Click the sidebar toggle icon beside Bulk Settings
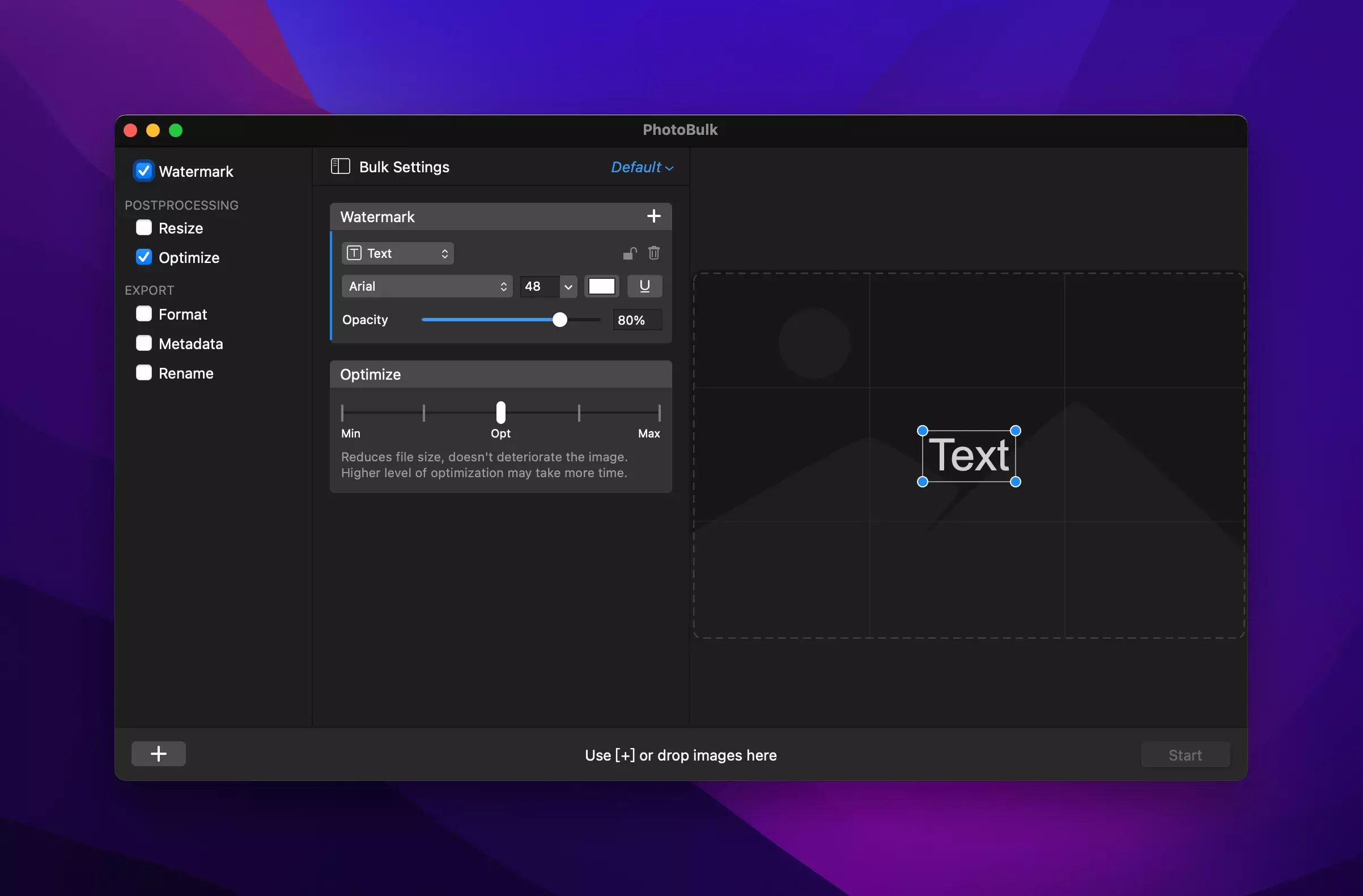Image resolution: width=1363 pixels, height=896 pixels. 340,167
